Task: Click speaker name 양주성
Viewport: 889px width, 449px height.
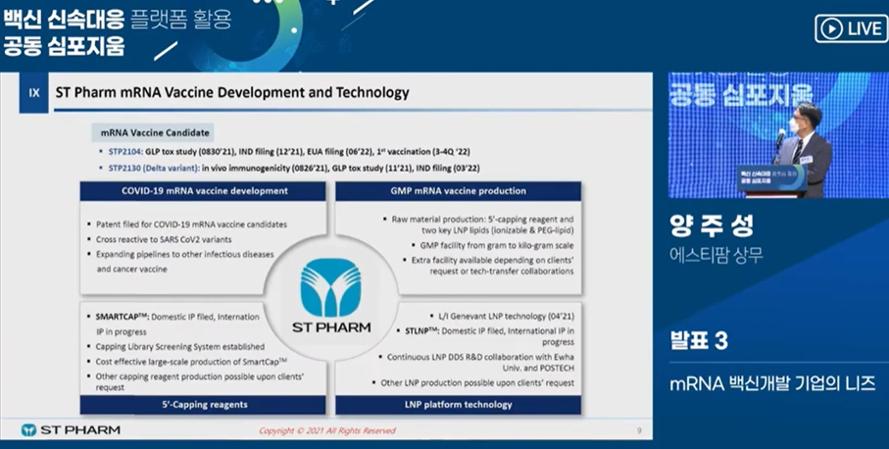Action: click(712, 226)
